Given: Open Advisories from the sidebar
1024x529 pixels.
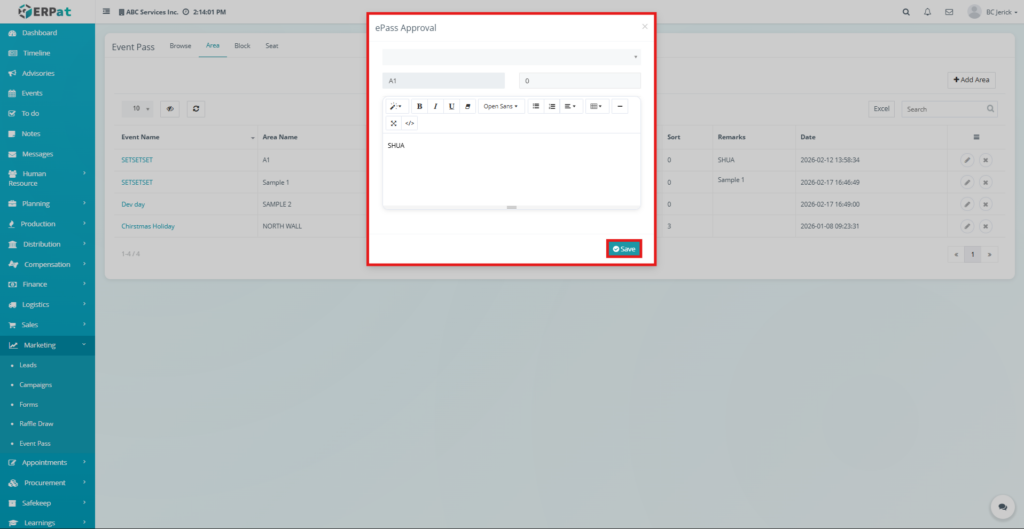Looking at the screenshot, I should pos(38,73).
